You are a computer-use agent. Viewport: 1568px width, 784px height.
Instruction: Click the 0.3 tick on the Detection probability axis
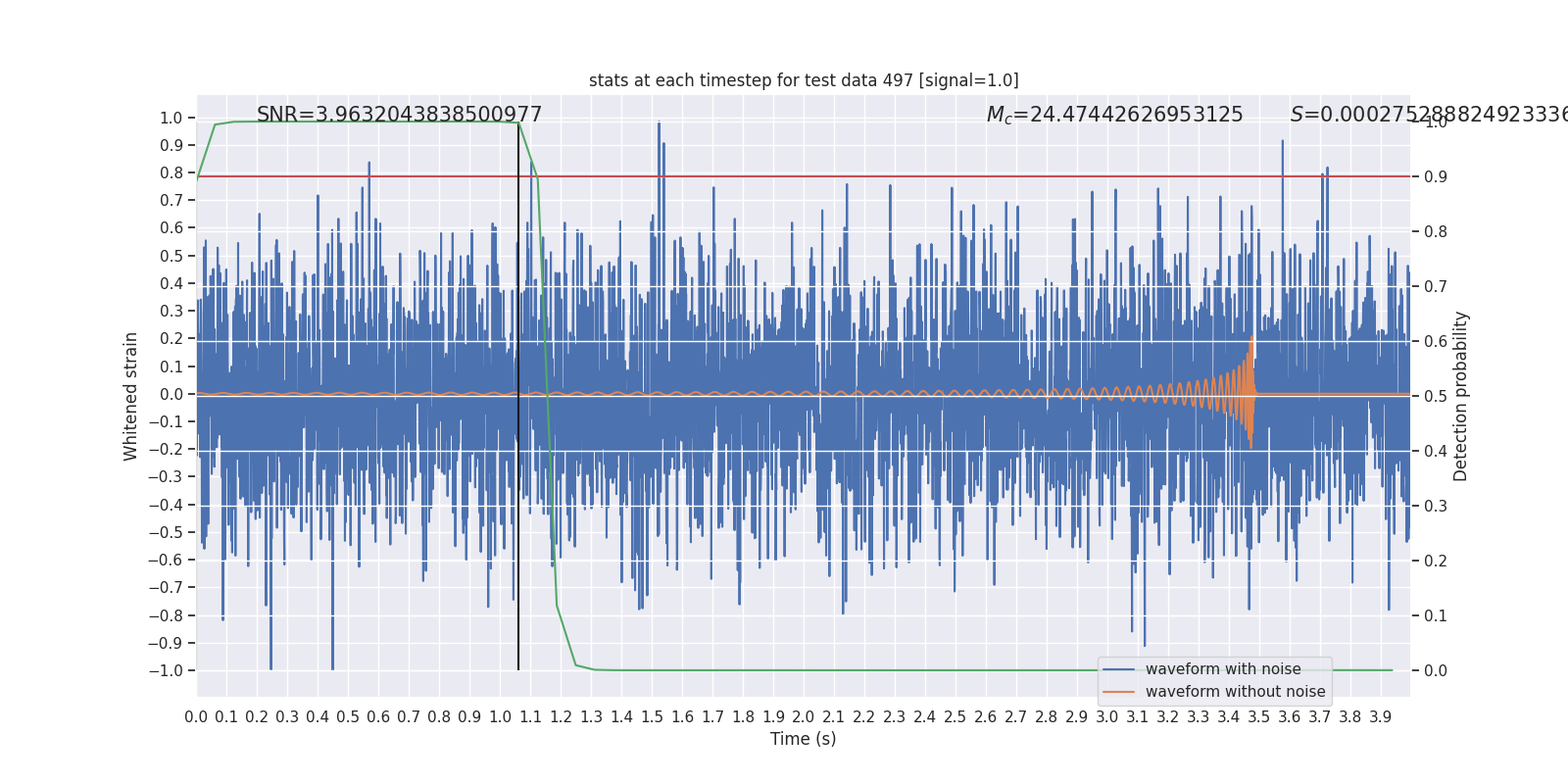pyautogui.click(x=1436, y=506)
